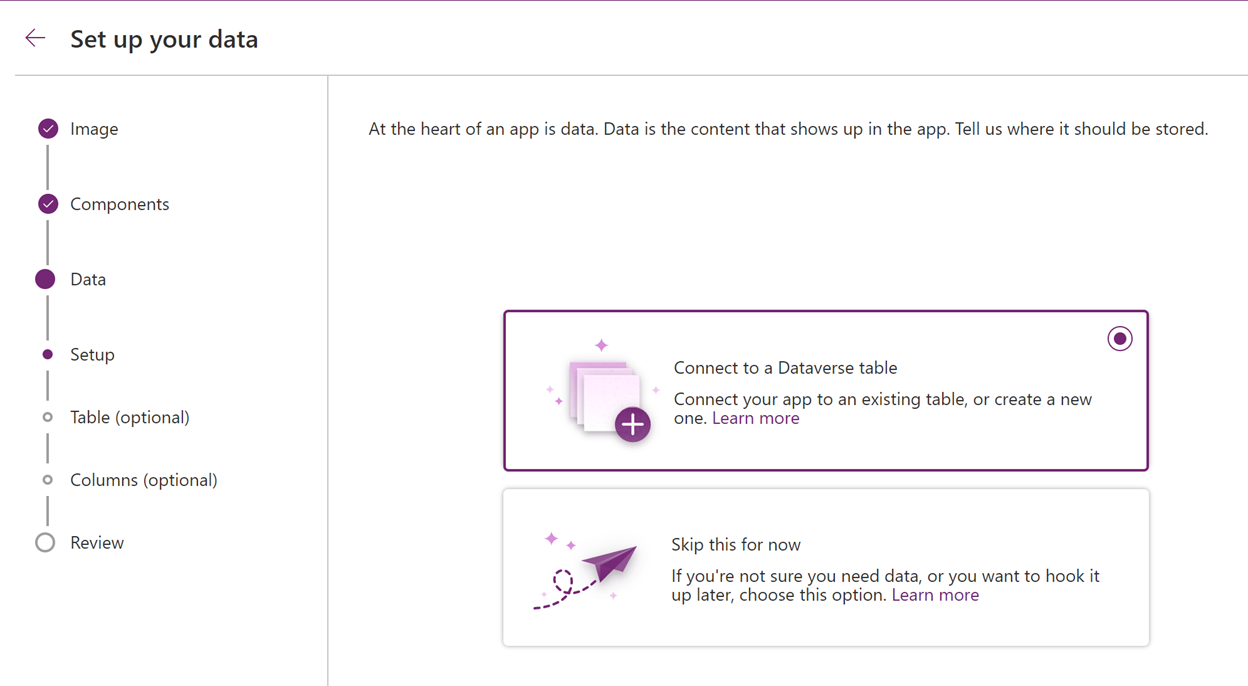Image resolution: width=1248 pixels, height=686 pixels.
Task: Jump to the Review step label
Action: pos(97,543)
